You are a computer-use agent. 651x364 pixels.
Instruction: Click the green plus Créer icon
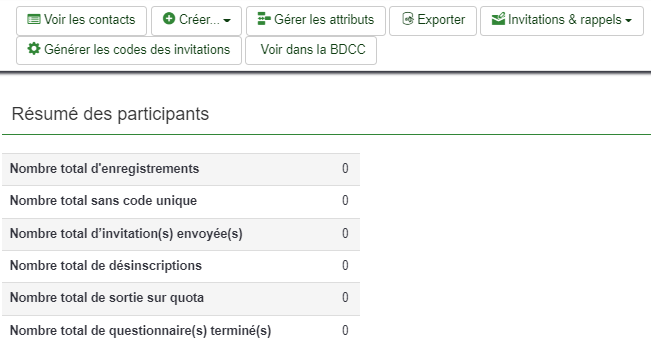169,19
